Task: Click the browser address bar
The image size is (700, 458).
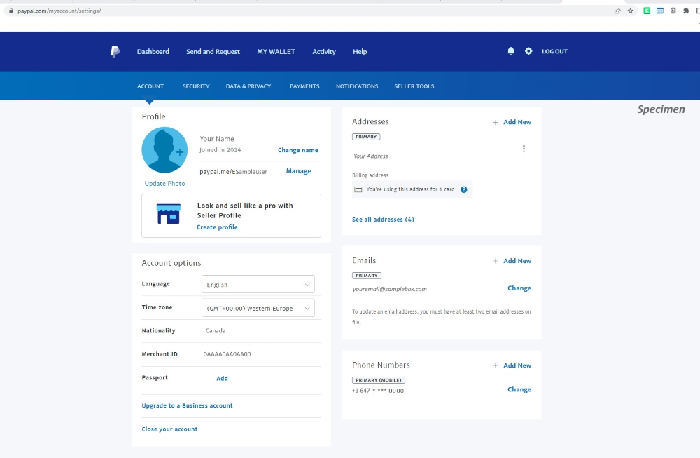Action: point(300,10)
